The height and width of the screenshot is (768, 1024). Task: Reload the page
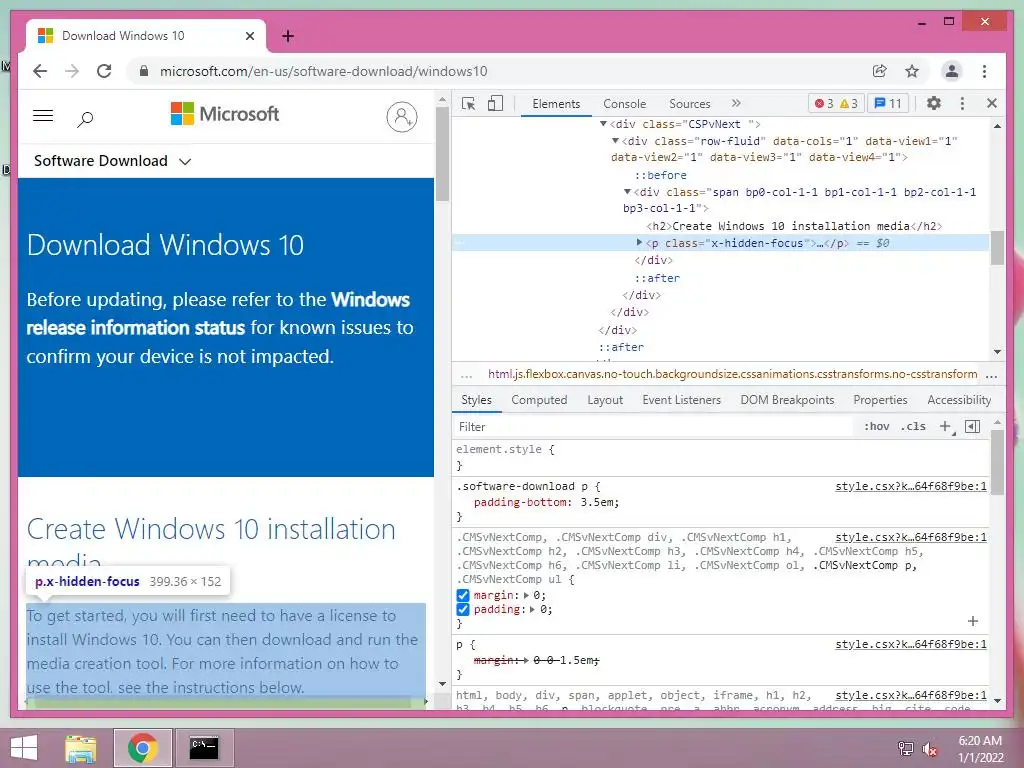[x=104, y=71]
